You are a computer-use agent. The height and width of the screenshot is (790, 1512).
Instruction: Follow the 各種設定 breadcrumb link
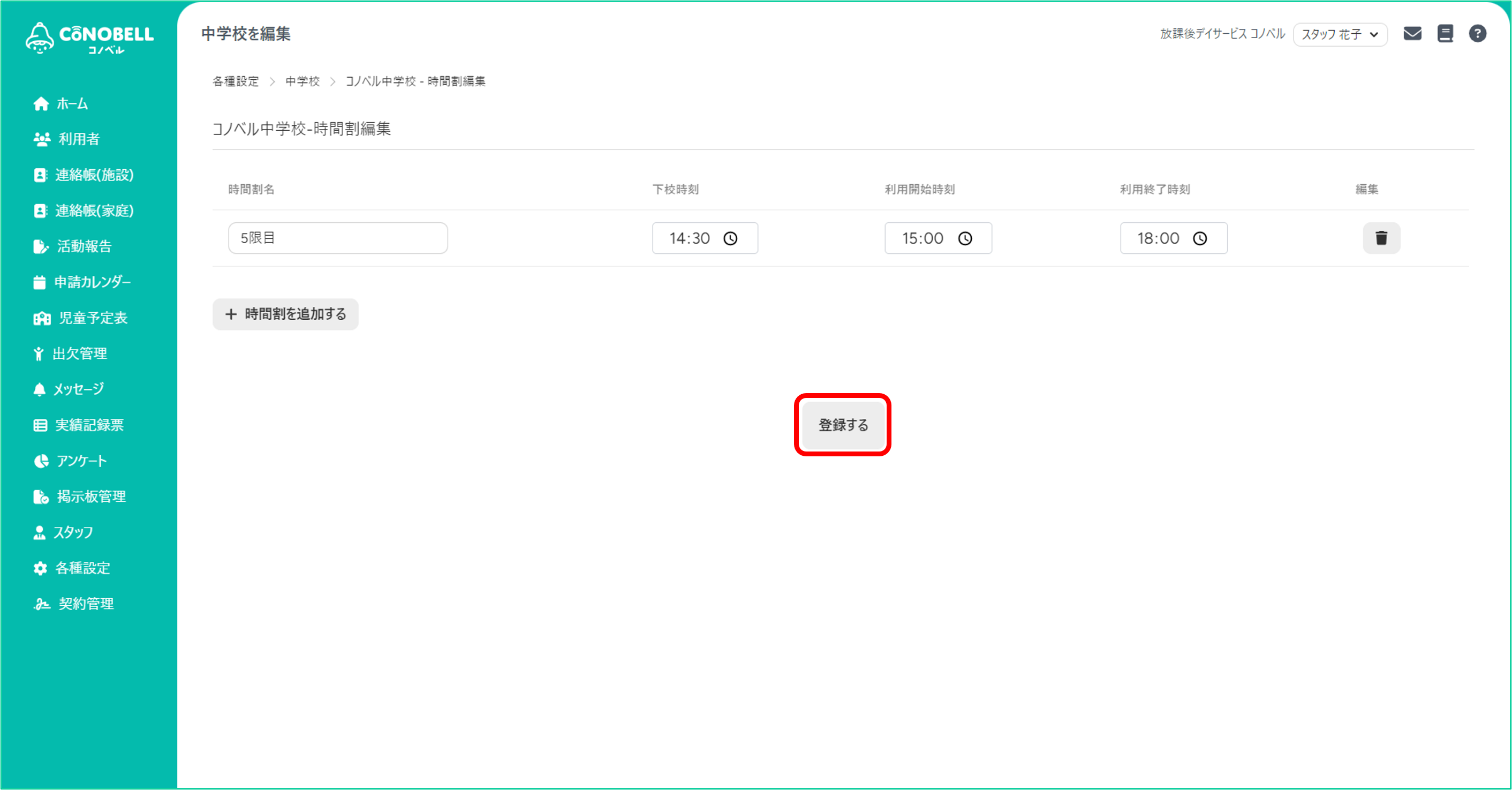point(236,81)
